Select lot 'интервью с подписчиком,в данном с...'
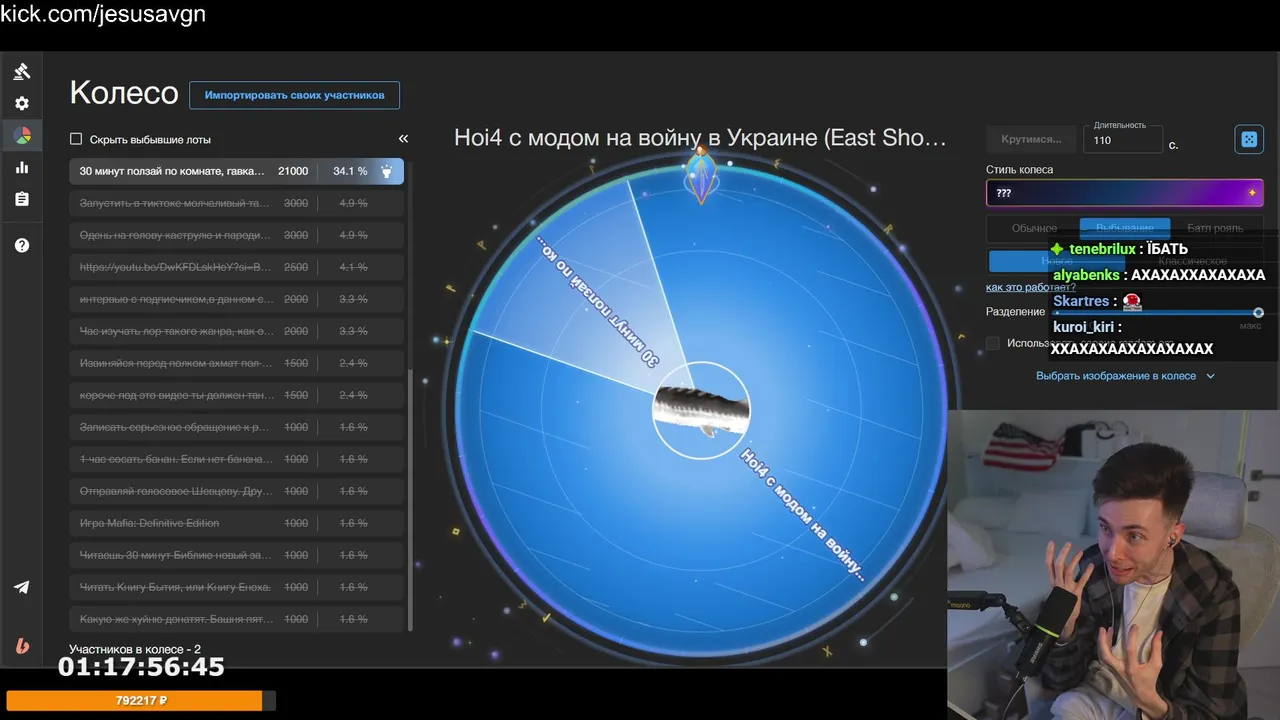Screen dimensions: 1280x720 point(237,299)
